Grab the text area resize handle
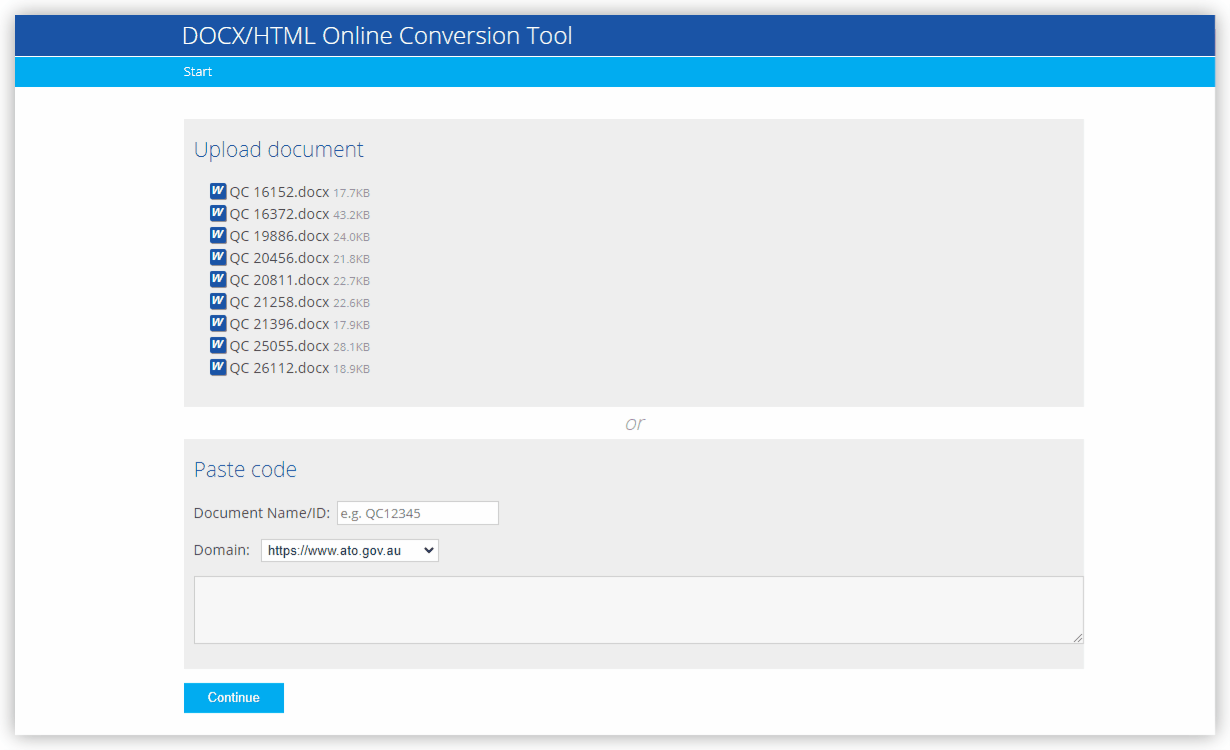The height and width of the screenshot is (750, 1230). pos(1078,638)
